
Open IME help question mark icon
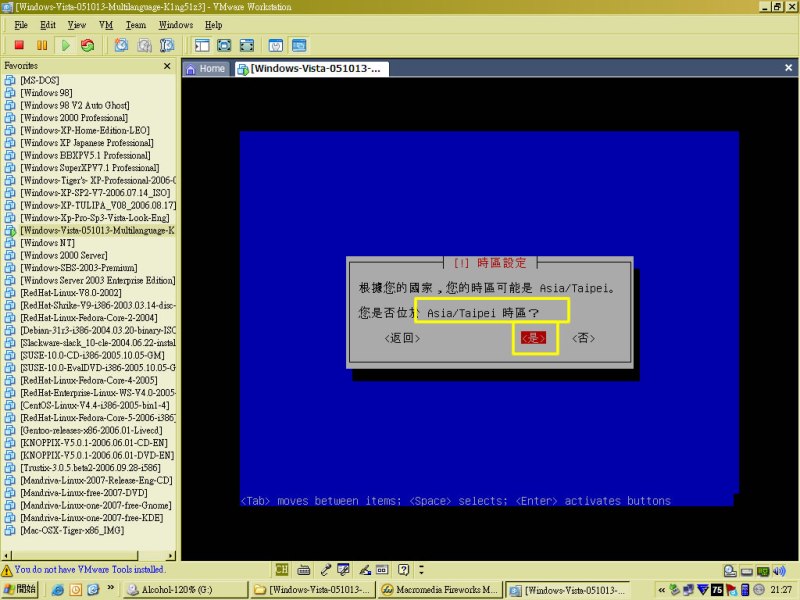[x=403, y=569]
